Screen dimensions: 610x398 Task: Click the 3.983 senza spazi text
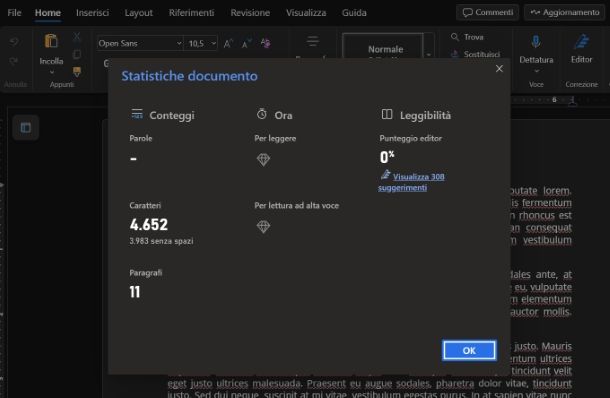point(161,241)
